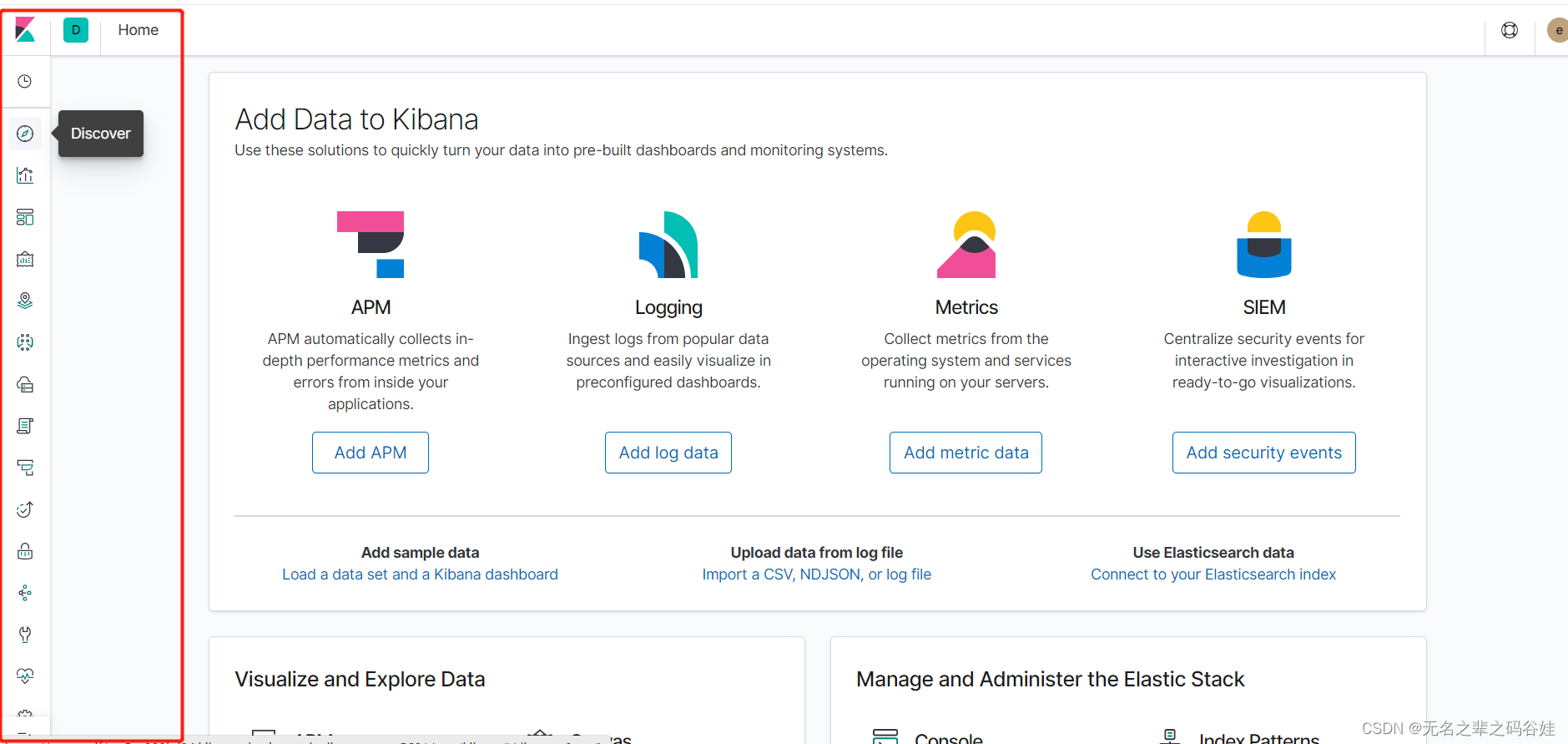The image size is (1568, 744).
Task: Open Discover from the sidebar
Action: pyautogui.click(x=25, y=134)
